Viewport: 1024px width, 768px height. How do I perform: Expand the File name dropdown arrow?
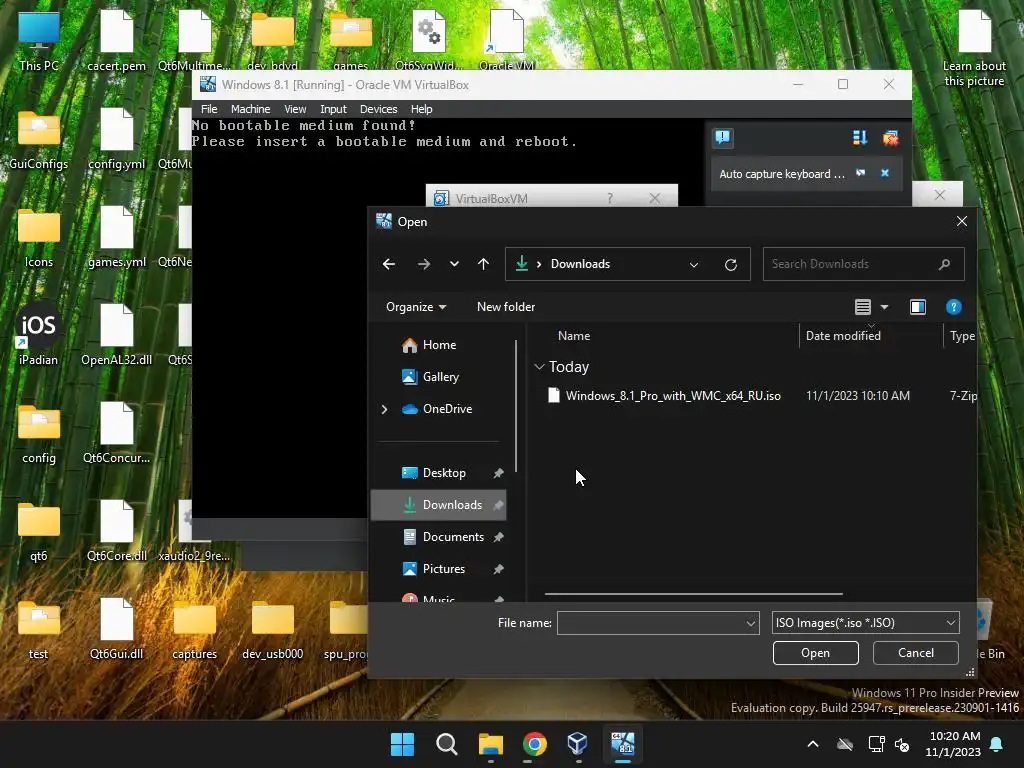751,623
